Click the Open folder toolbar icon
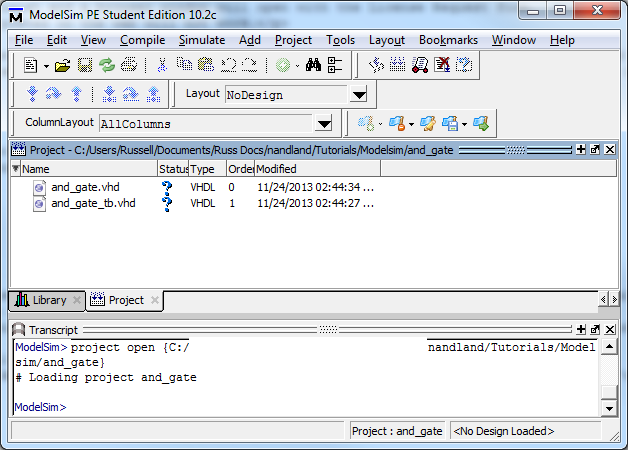This screenshot has height=450, width=628. click(x=62, y=65)
